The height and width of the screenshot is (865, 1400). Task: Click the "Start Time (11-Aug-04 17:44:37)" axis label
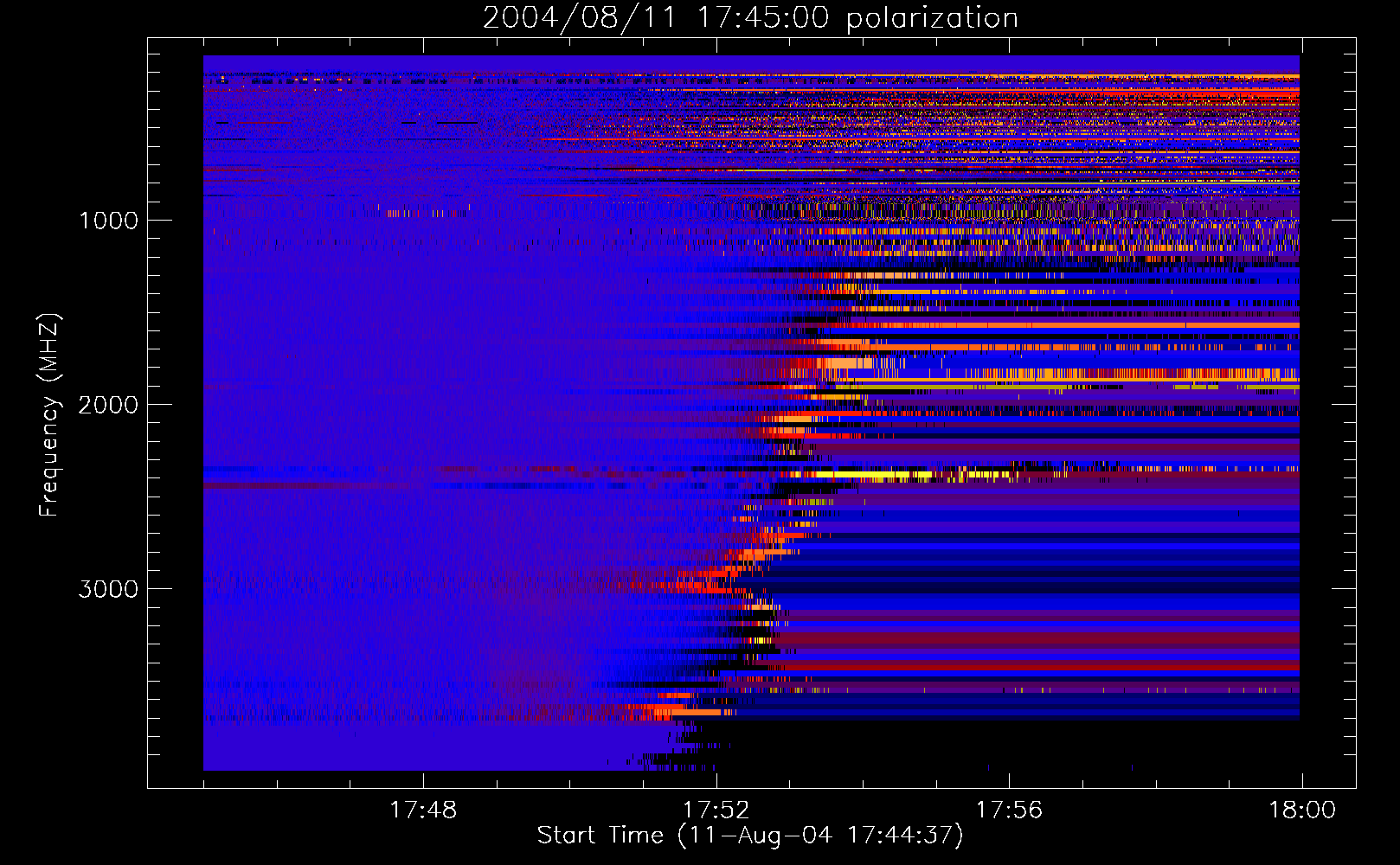coord(750,836)
